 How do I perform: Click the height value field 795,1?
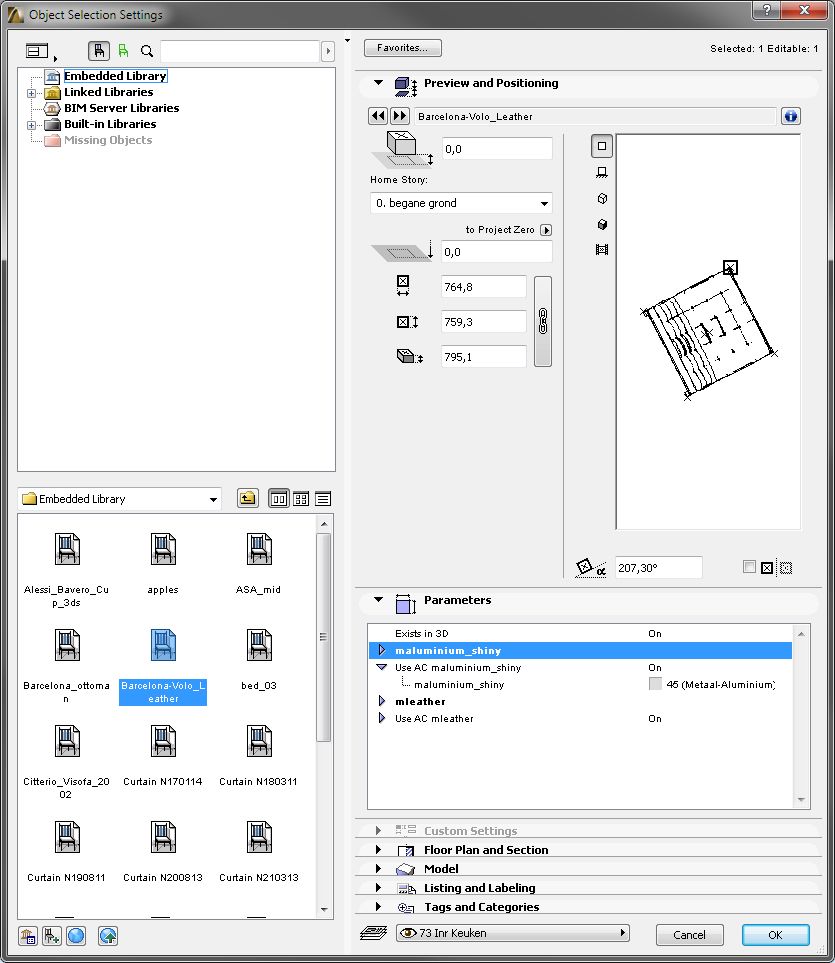point(484,357)
